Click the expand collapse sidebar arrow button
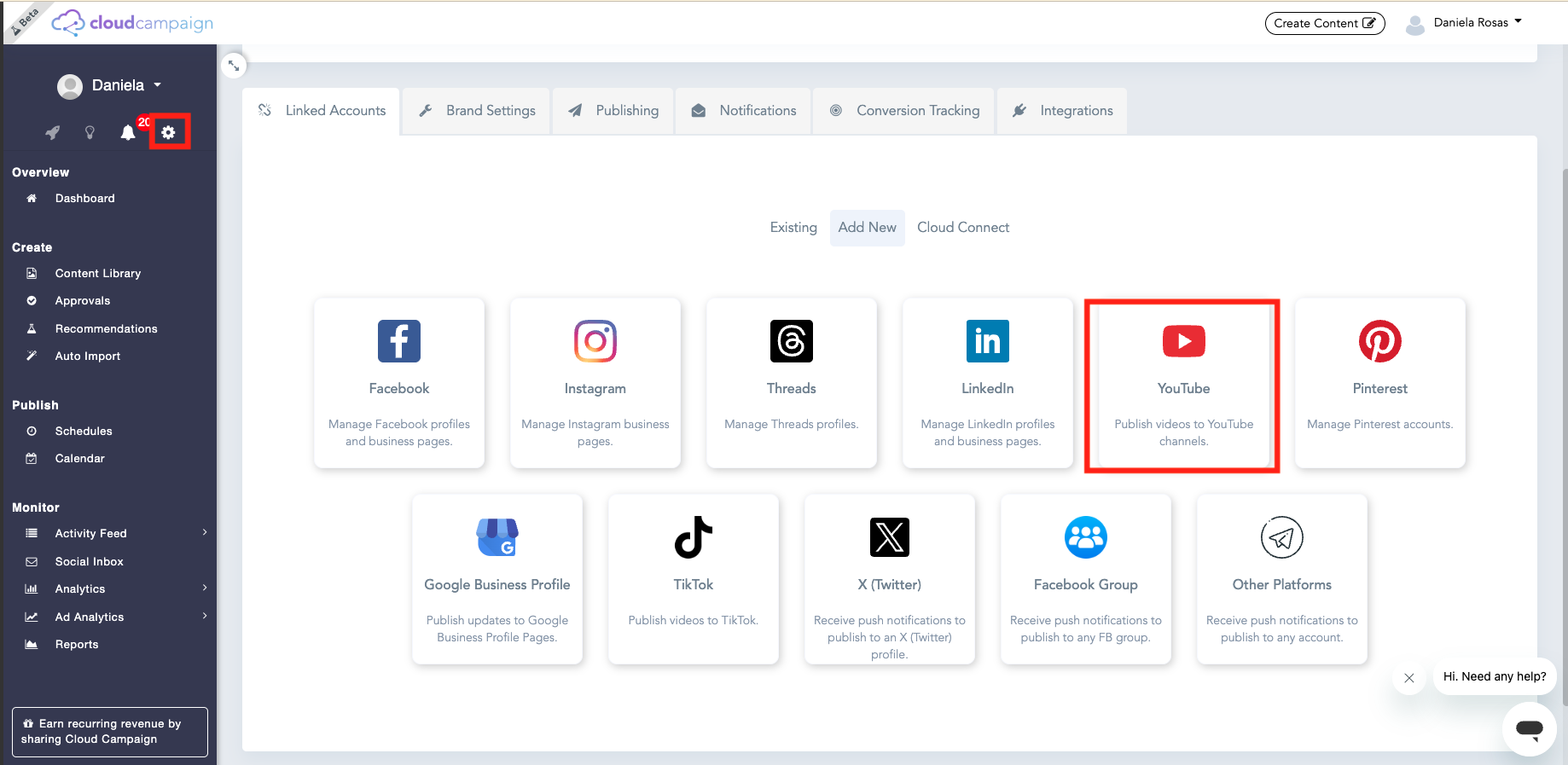 (234, 66)
